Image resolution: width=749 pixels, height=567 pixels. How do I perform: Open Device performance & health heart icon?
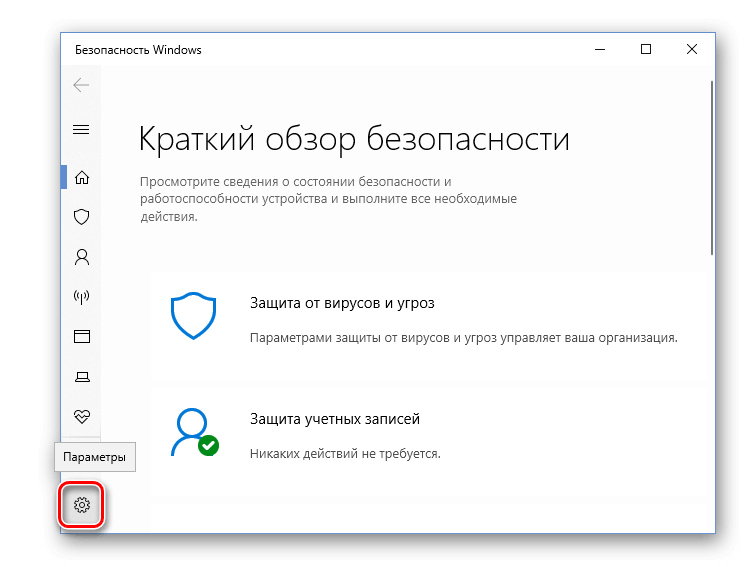click(x=82, y=416)
